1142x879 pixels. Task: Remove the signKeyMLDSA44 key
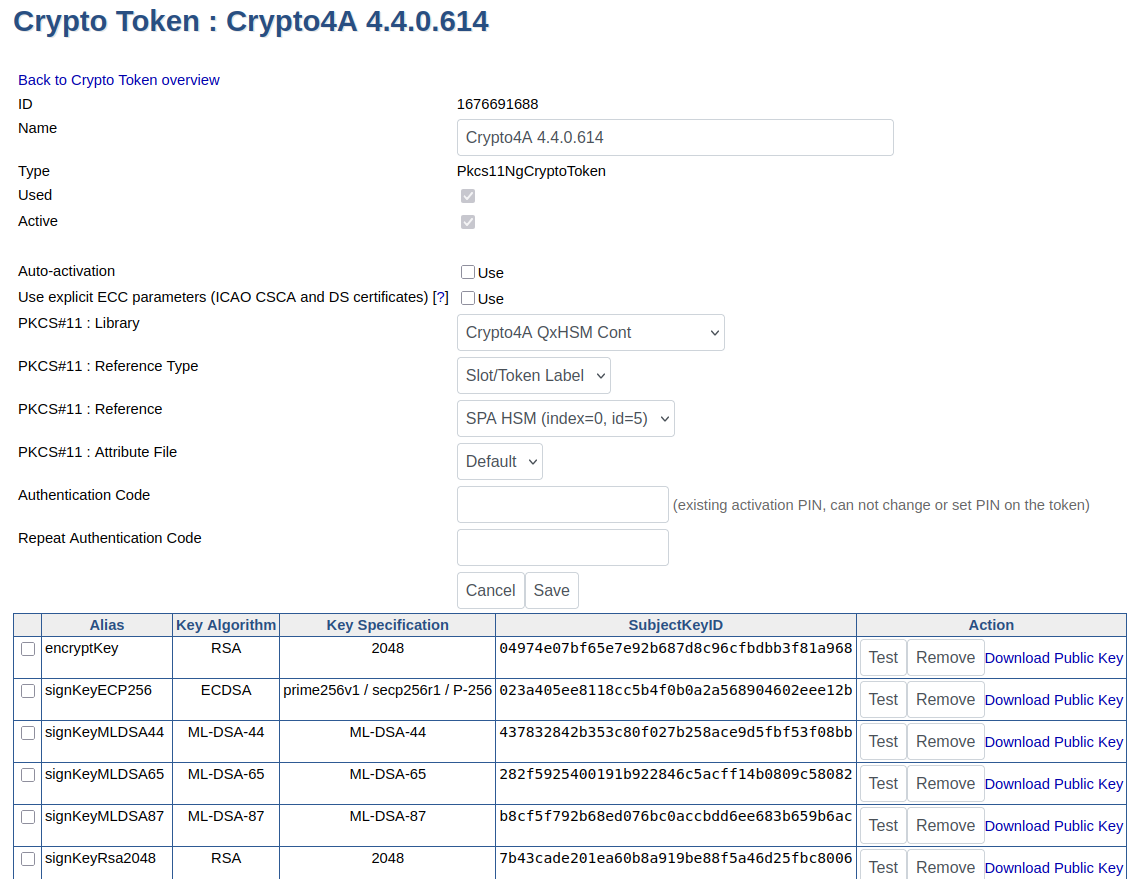[944, 741]
